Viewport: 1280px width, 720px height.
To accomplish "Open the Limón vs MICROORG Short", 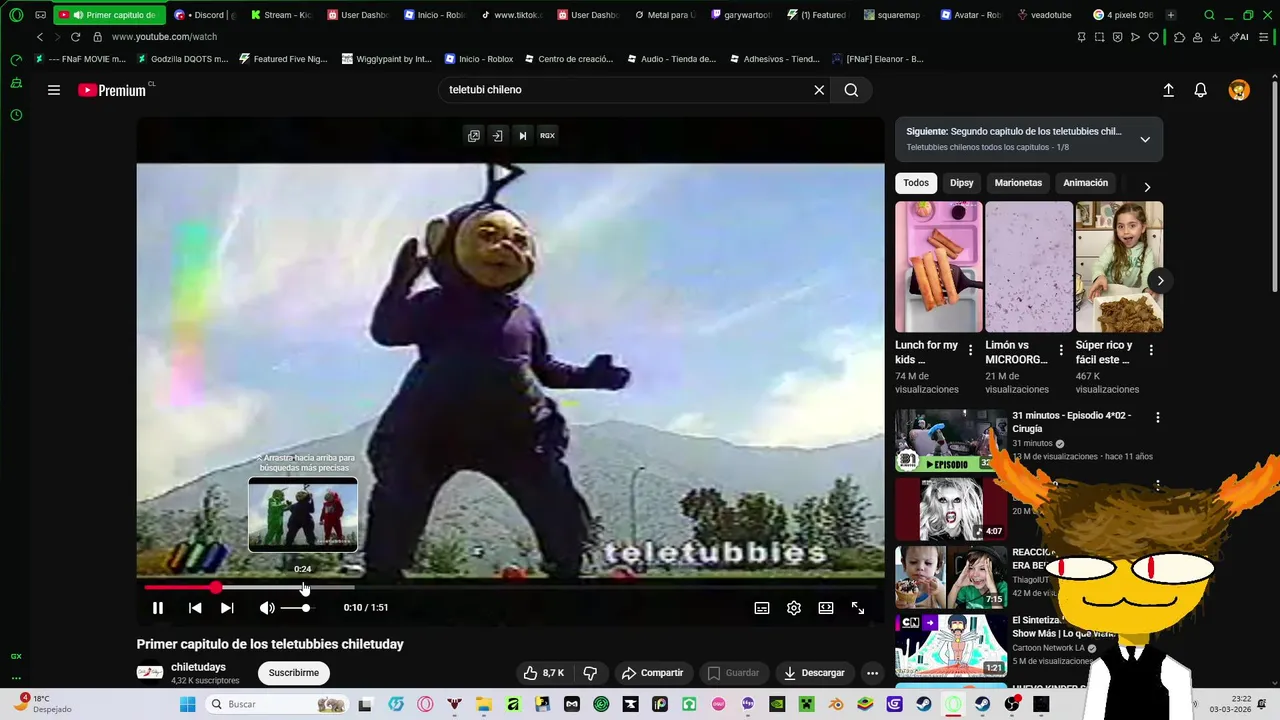I will point(1028,267).
